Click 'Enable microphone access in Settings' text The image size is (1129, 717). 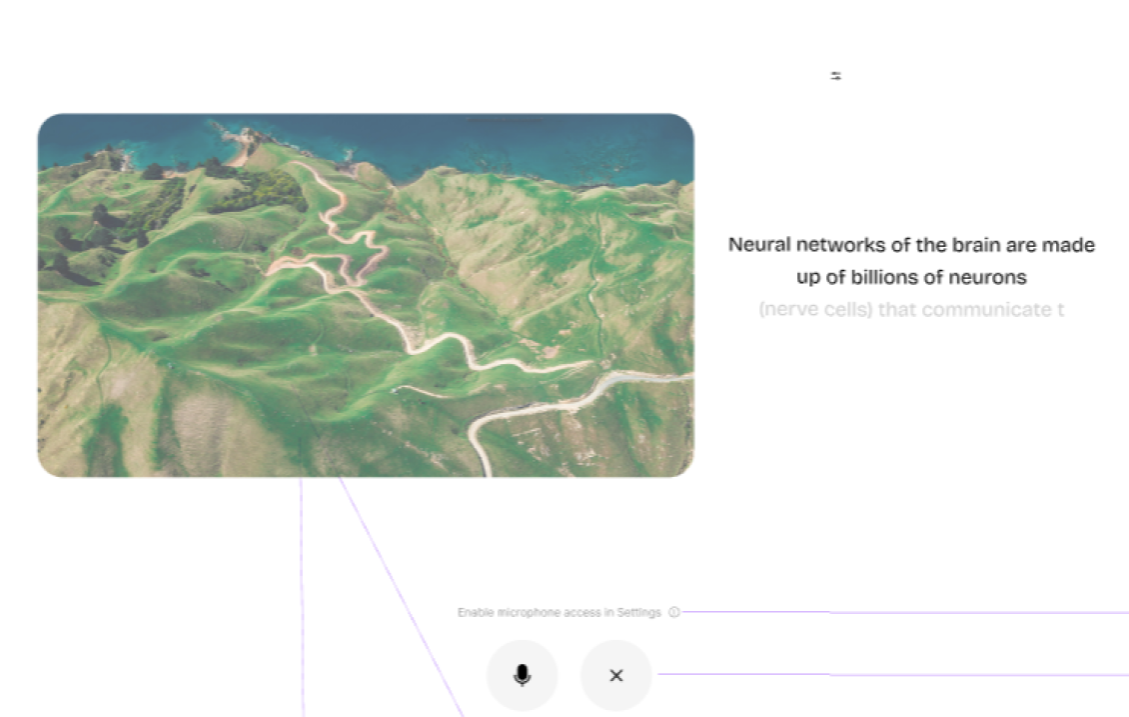point(558,612)
